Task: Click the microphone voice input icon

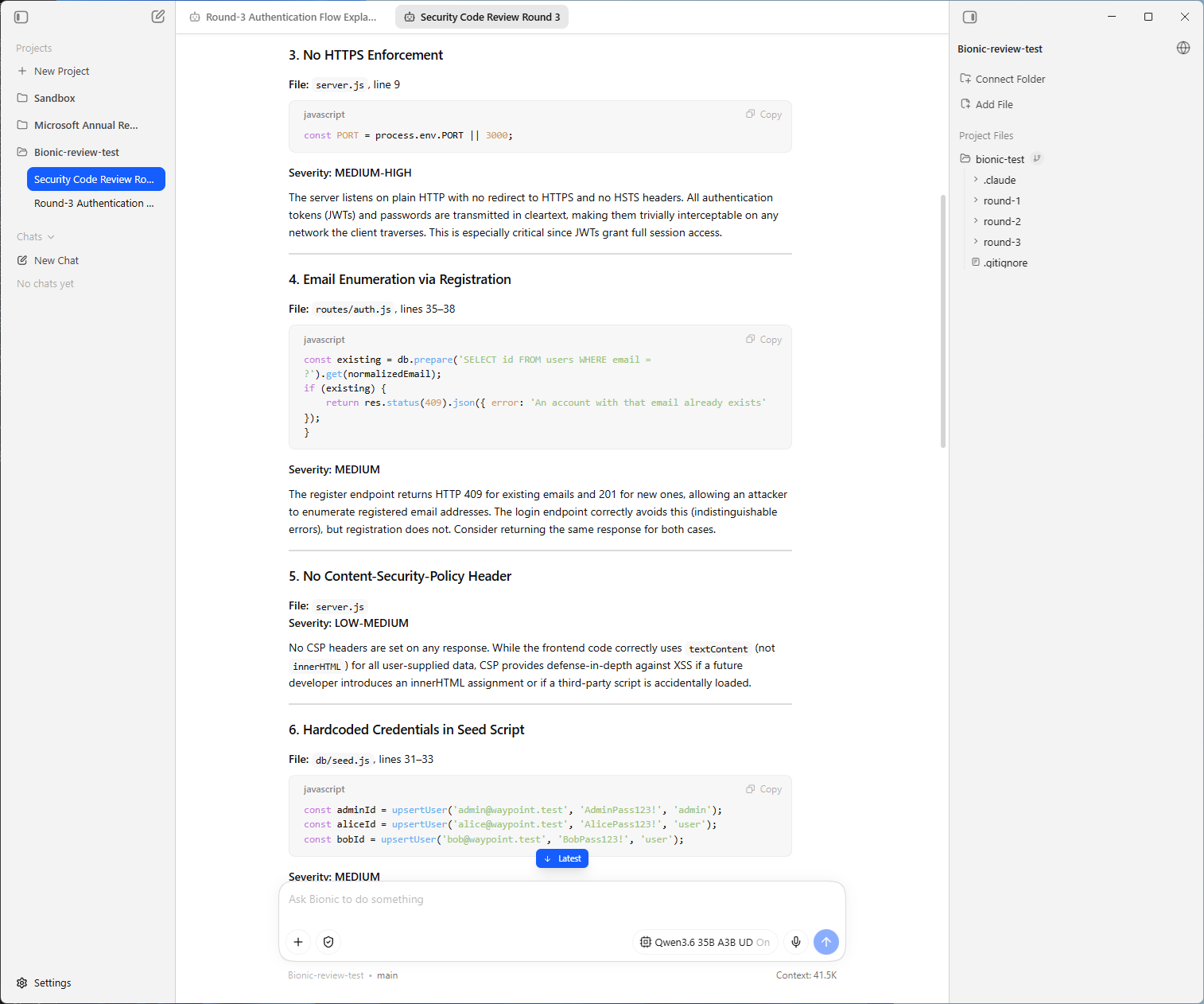Action: pyautogui.click(x=796, y=942)
